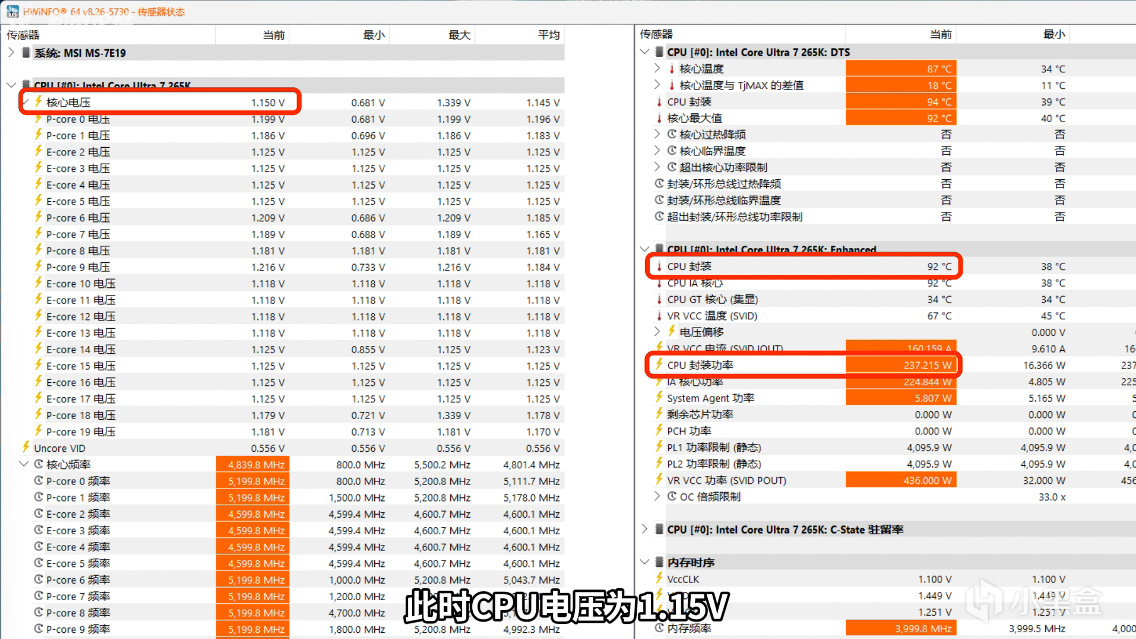This screenshot has height=639, width=1136.
Task: Click the lightning icon beside PCH 功率
Action: tap(659, 430)
